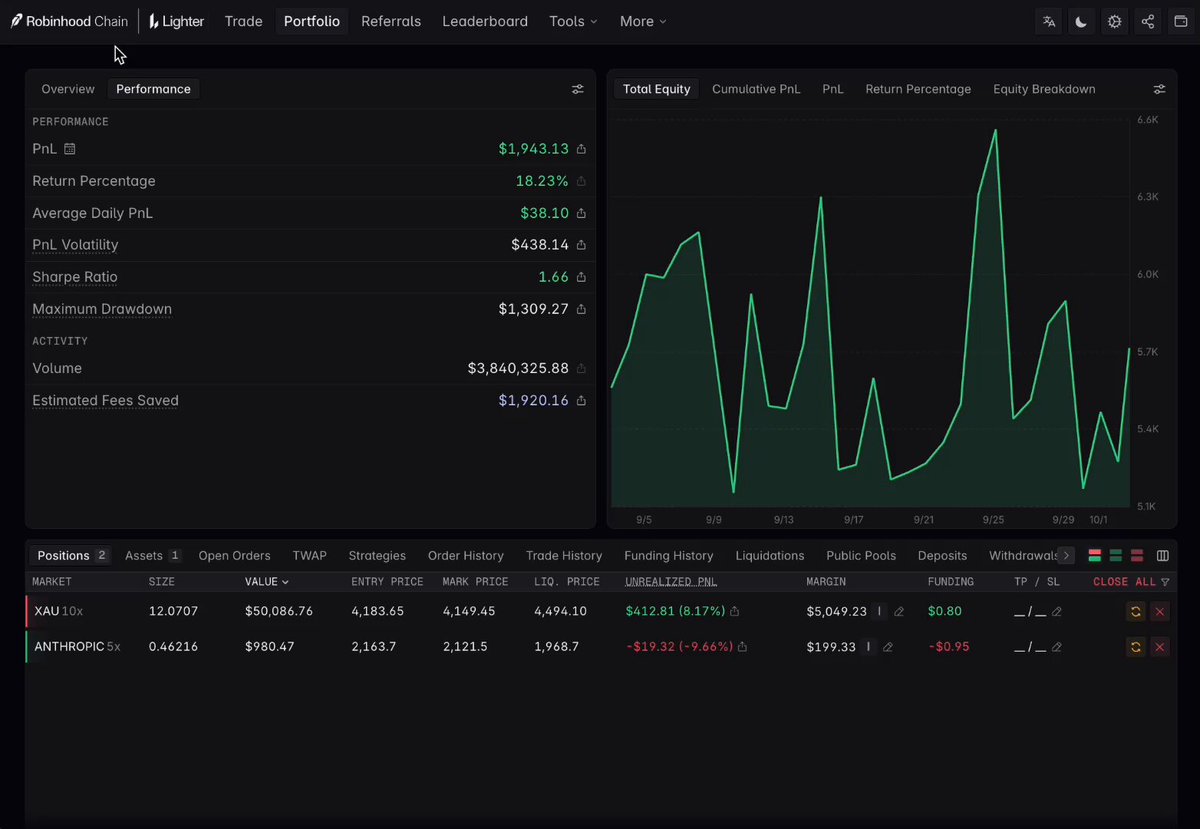The width and height of the screenshot is (1200, 829).
Task: Click the share icon in the header
Action: [1147, 21]
